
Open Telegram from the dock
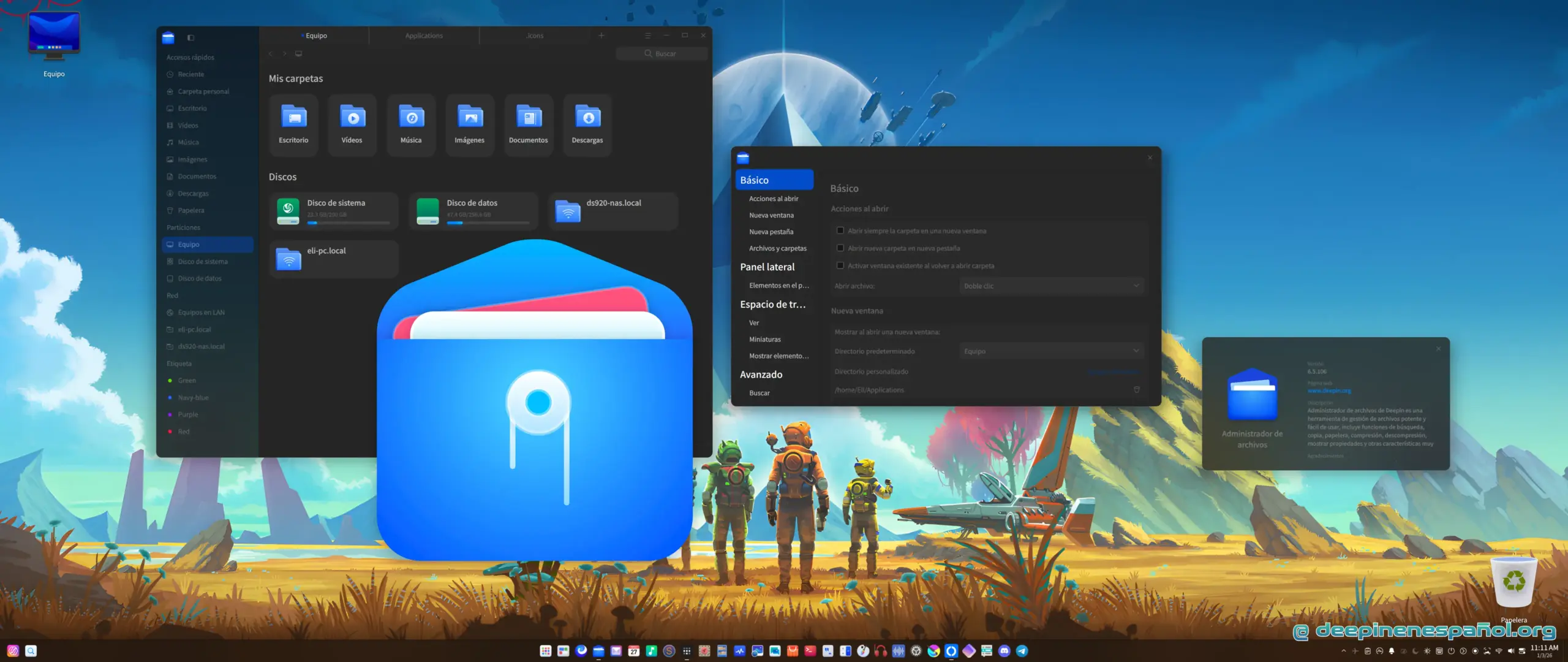coord(1022,651)
